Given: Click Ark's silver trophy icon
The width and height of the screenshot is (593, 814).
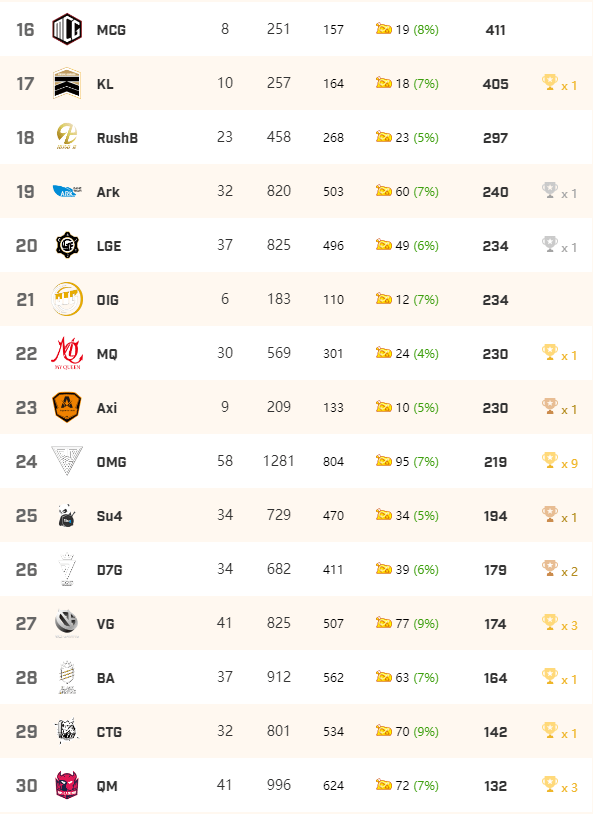Looking at the screenshot, I should click(x=549, y=191).
